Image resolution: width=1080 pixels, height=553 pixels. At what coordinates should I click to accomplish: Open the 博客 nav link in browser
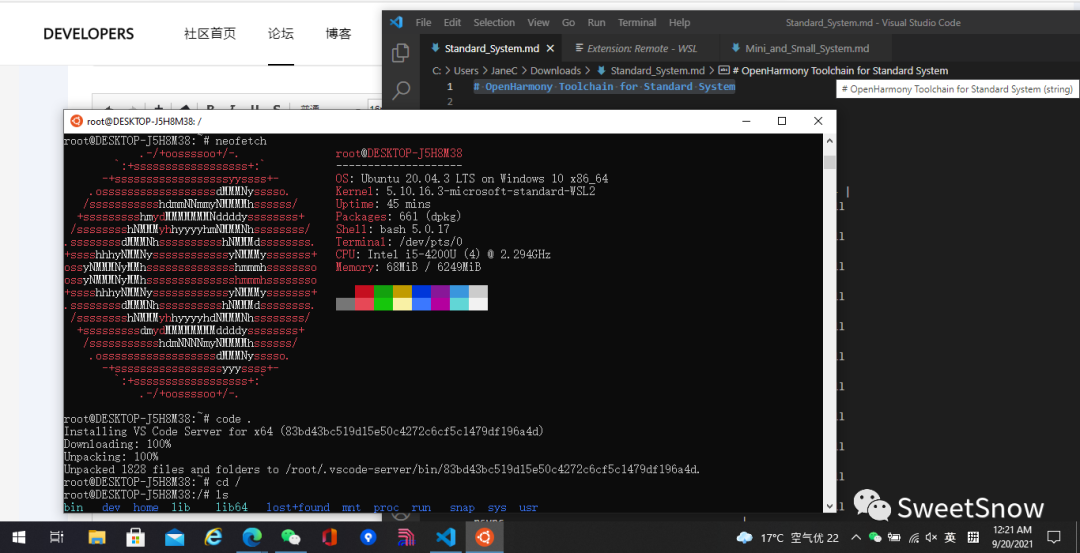pos(338,33)
